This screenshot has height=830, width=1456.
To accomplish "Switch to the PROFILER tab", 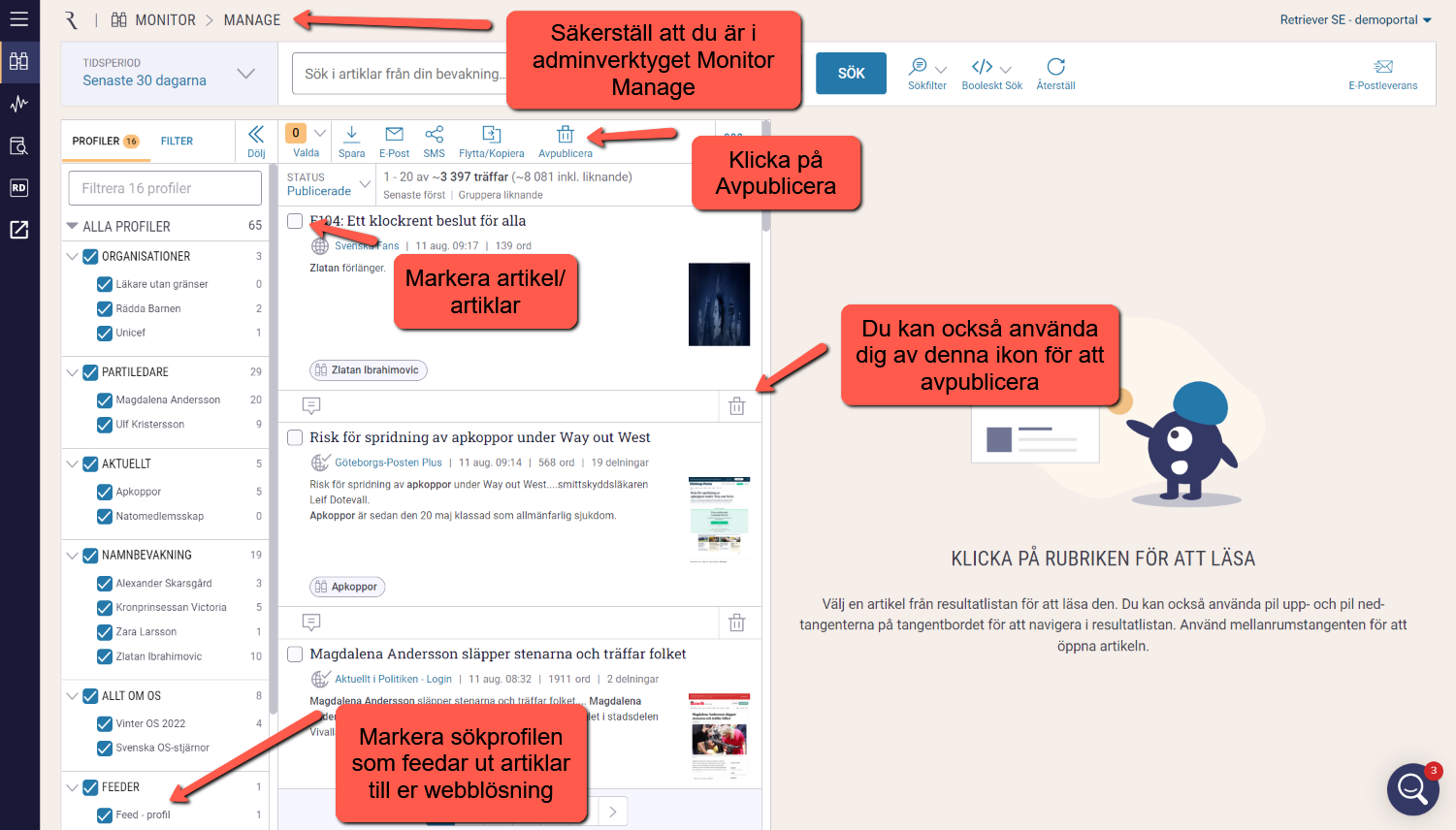I will [106, 142].
